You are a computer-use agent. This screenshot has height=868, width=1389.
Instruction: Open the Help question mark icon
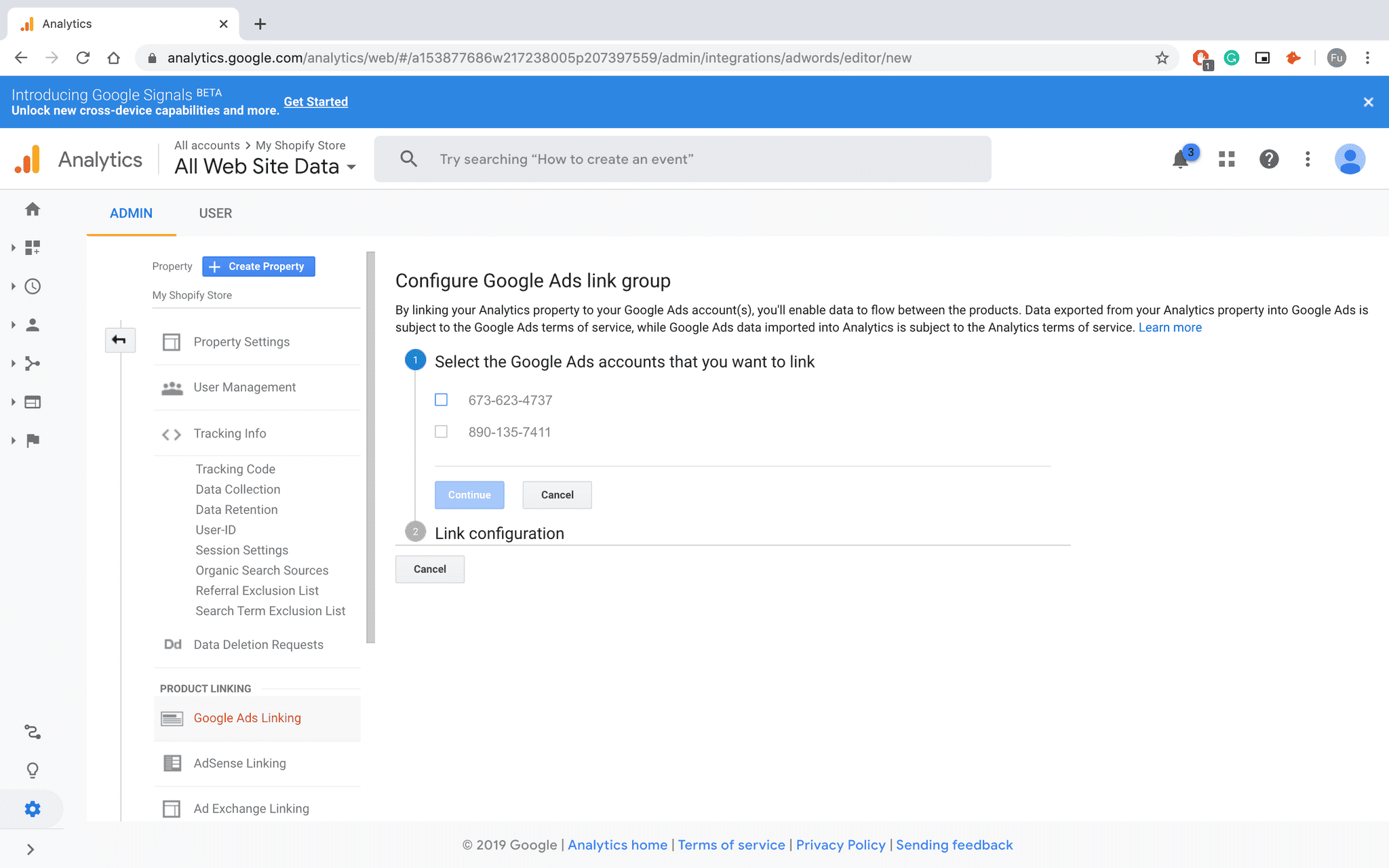tap(1269, 159)
